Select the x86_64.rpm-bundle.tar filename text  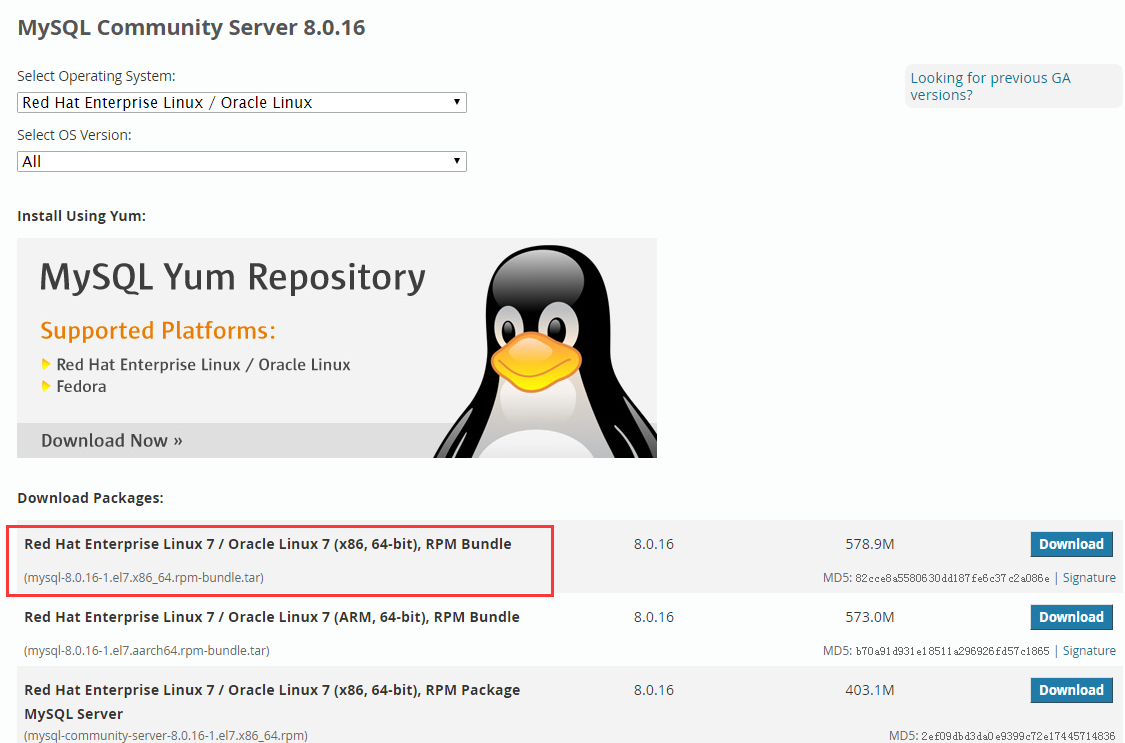point(144,578)
